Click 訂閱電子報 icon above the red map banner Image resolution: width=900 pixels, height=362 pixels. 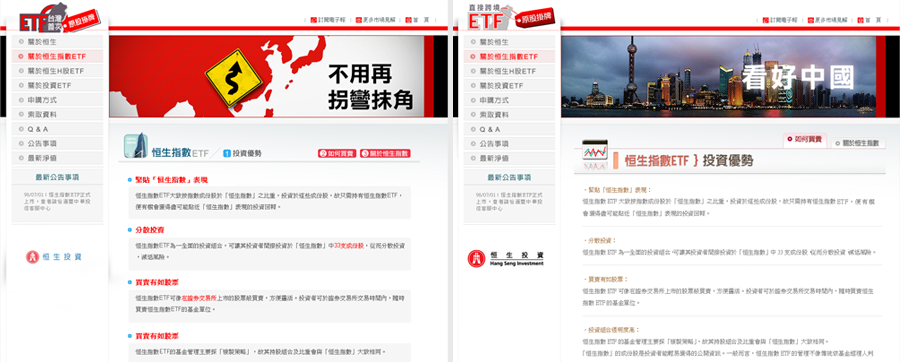(x=313, y=20)
